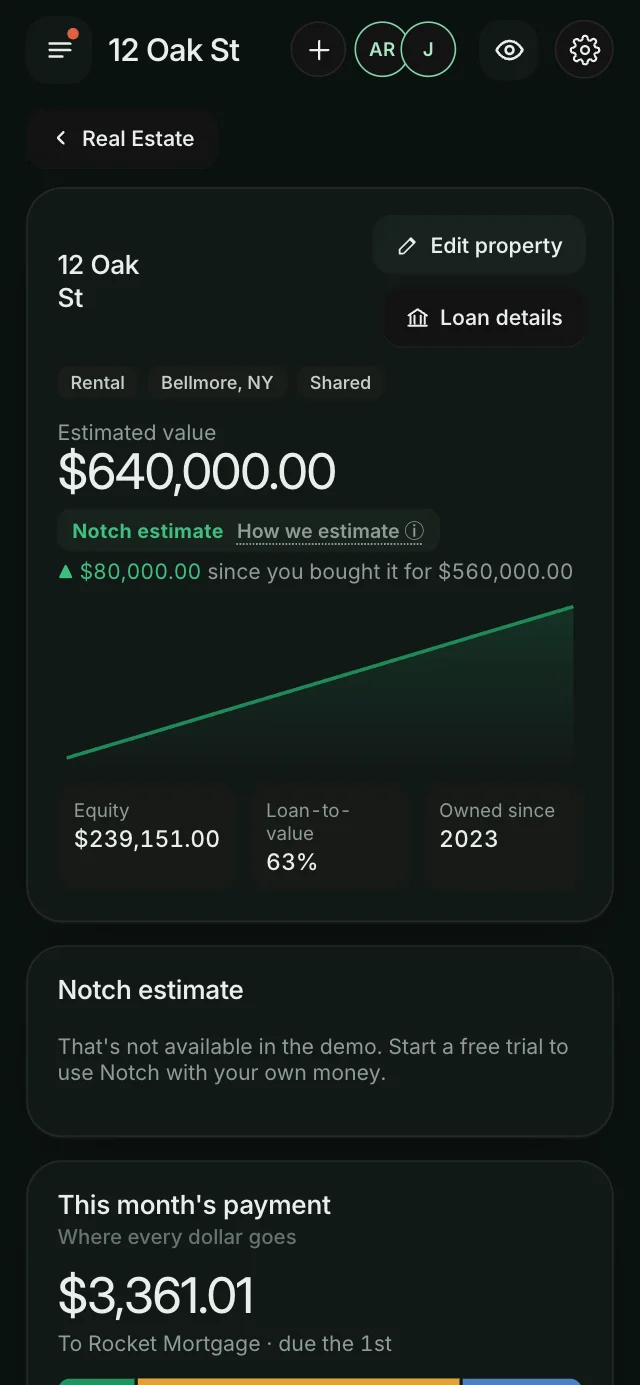Open Loan details

click(x=485, y=318)
